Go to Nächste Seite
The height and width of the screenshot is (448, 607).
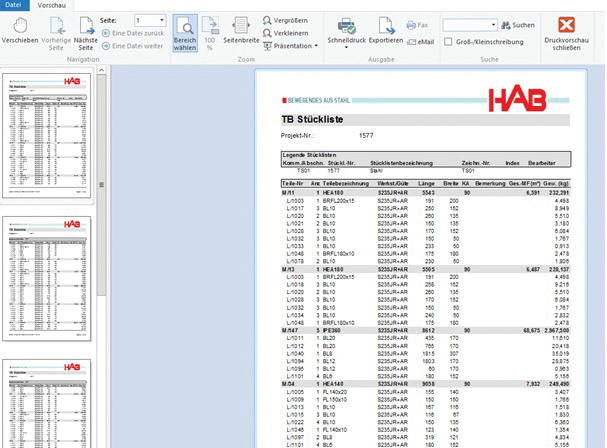pos(86,34)
